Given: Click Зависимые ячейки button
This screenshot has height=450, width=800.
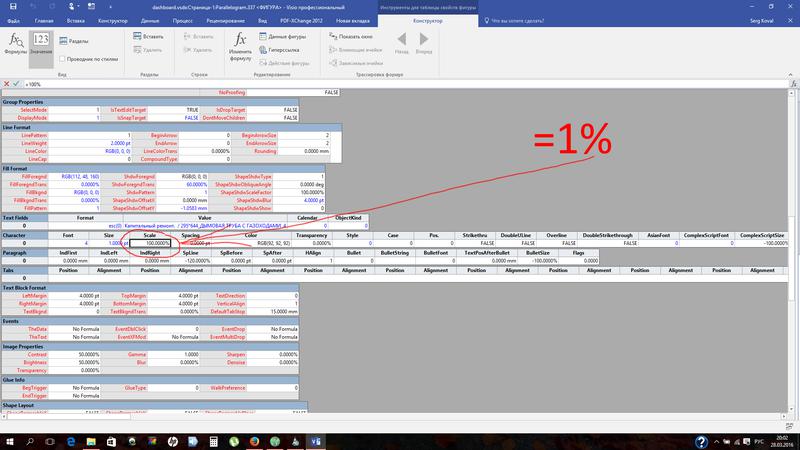Looking at the screenshot, I should (356, 63).
